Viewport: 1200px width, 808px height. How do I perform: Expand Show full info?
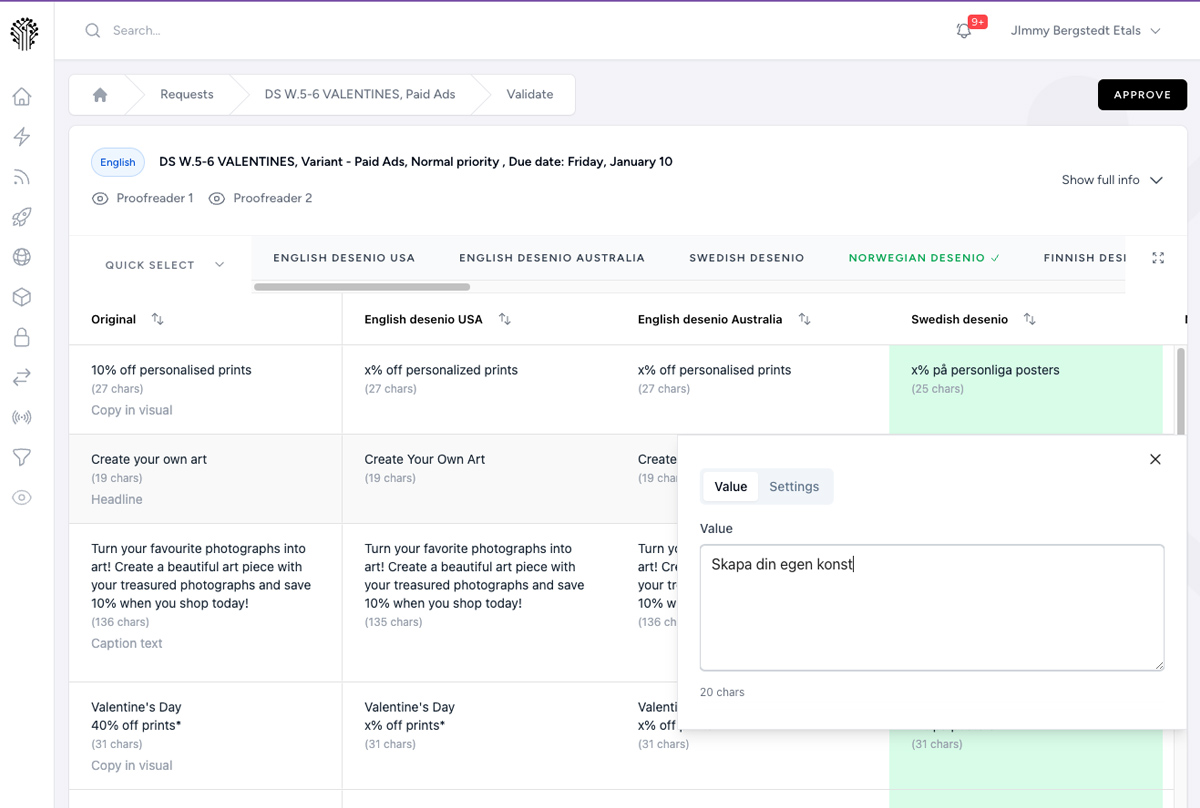1112,180
